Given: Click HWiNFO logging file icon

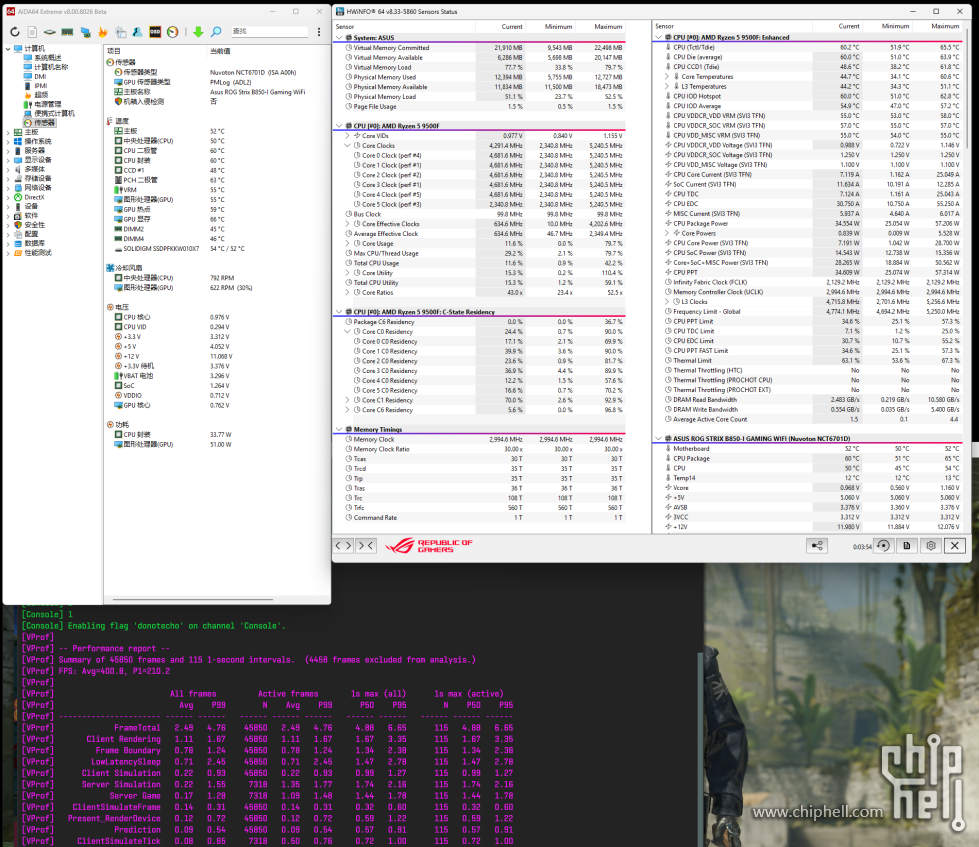Looking at the screenshot, I should (906, 545).
